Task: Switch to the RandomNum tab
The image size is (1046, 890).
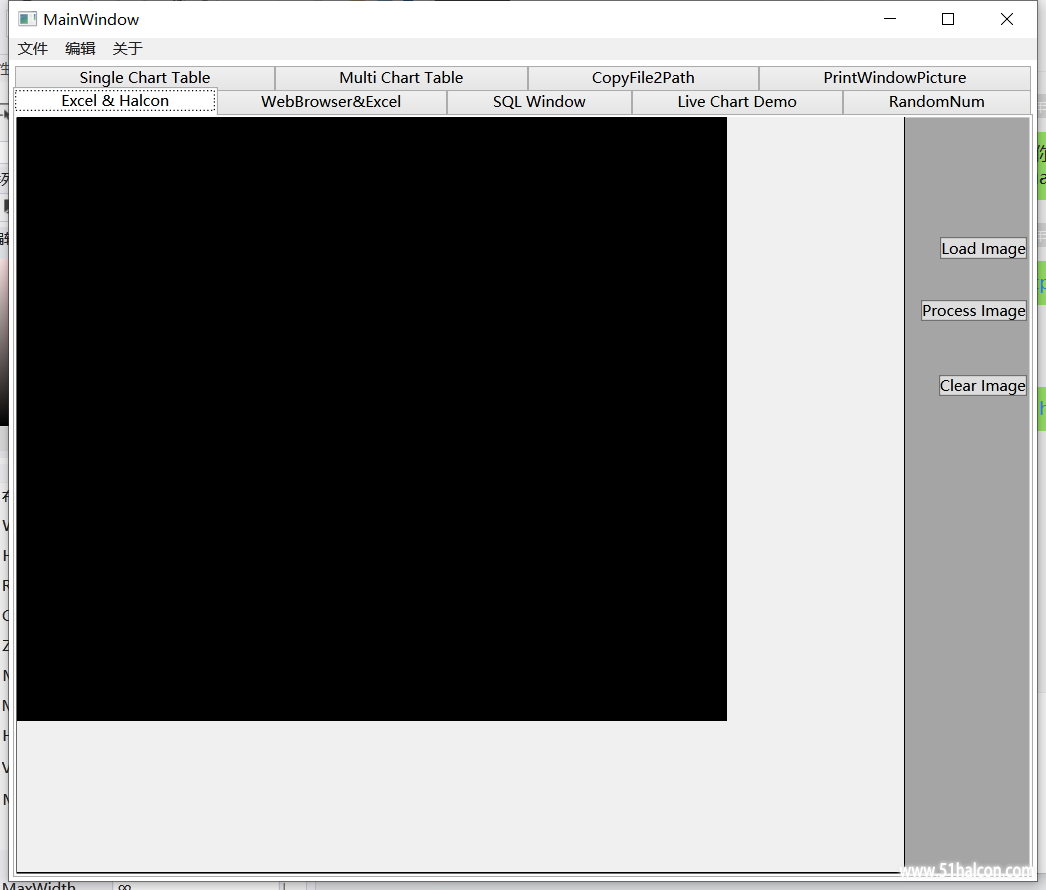Action: tap(937, 102)
